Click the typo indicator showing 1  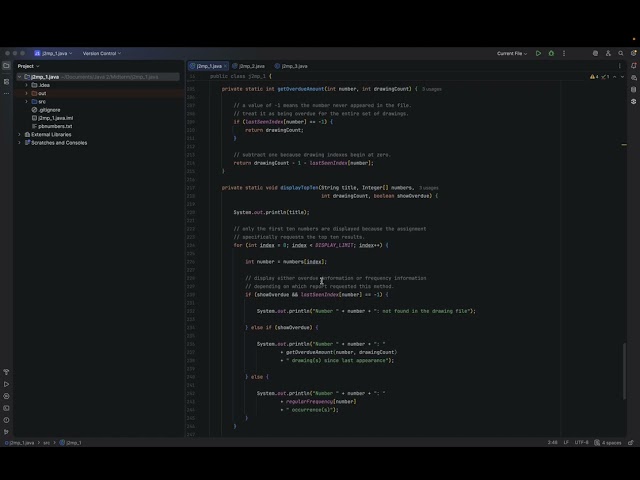(605, 77)
